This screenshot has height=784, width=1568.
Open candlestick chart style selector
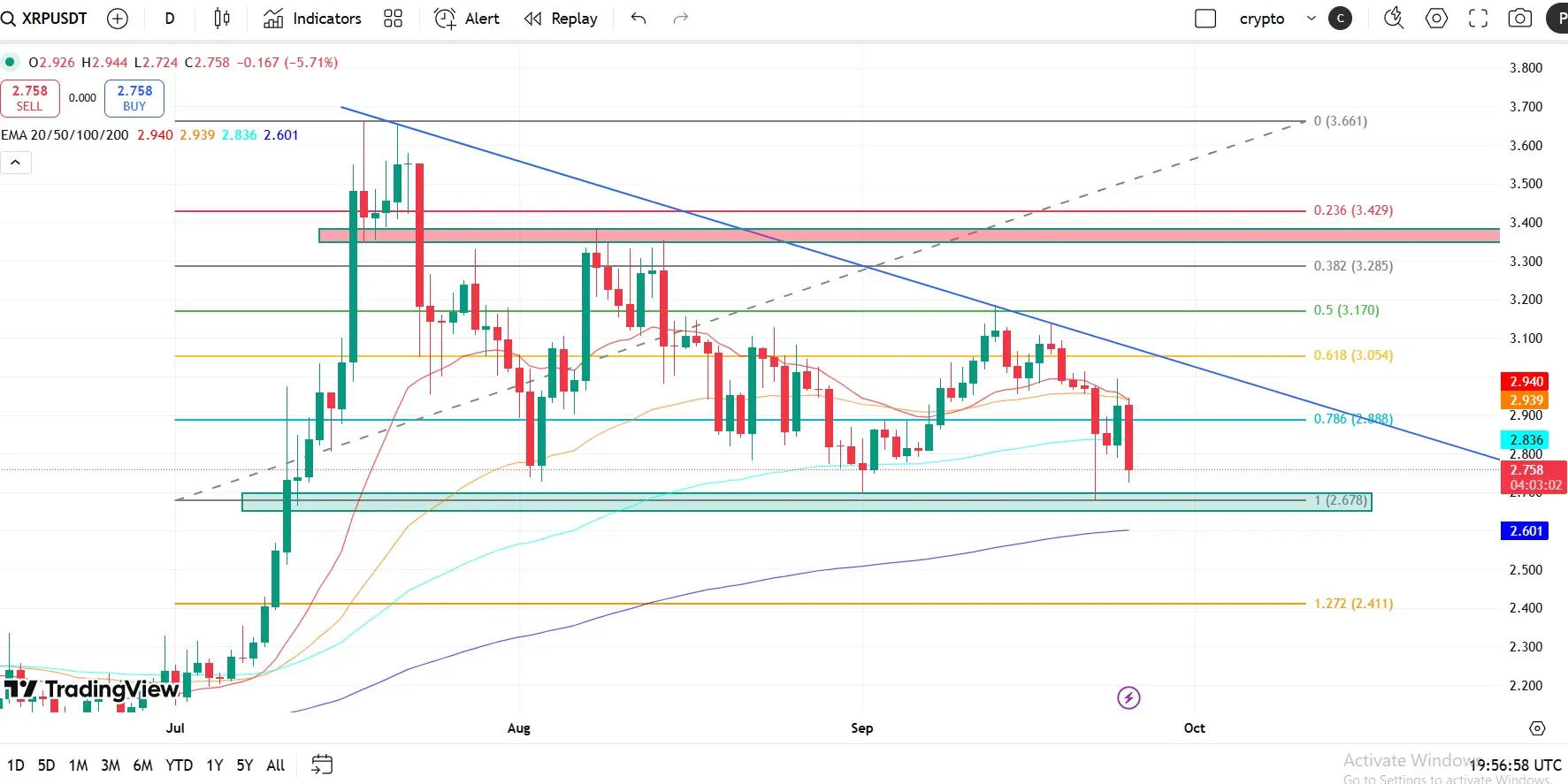coord(222,19)
